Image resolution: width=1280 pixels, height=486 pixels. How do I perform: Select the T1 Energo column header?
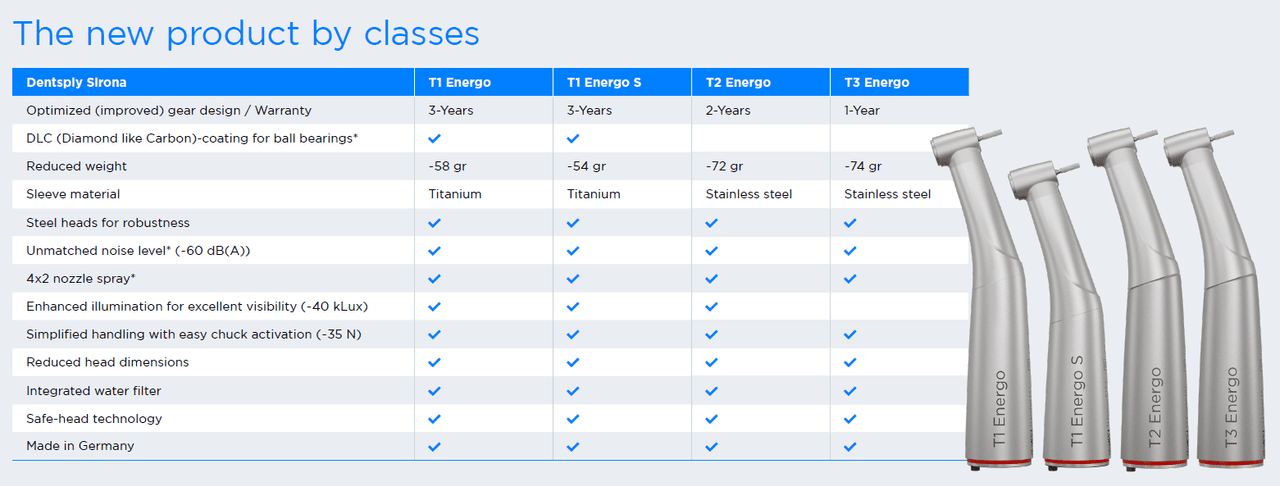coord(459,82)
